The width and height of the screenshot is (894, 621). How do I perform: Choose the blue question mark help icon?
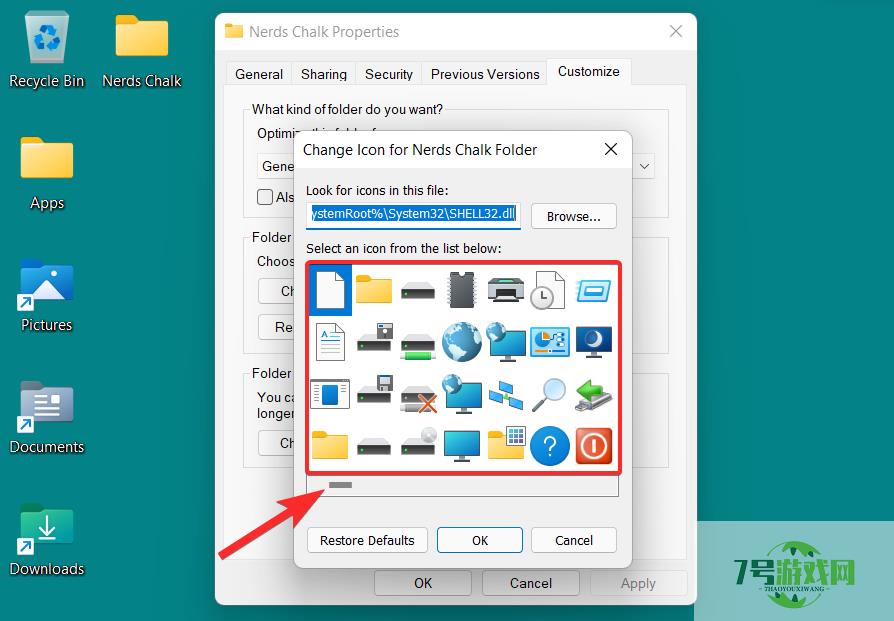(550, 445)
